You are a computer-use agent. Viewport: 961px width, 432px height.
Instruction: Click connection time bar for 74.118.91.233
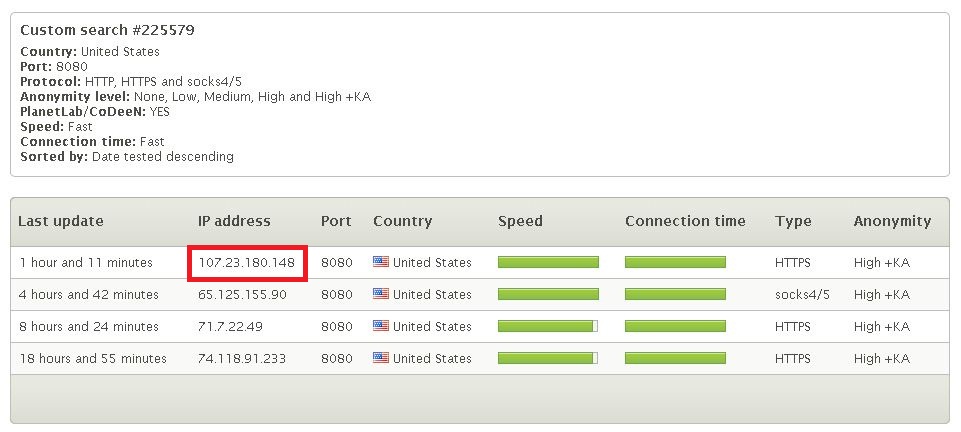(x=675, y=358)
